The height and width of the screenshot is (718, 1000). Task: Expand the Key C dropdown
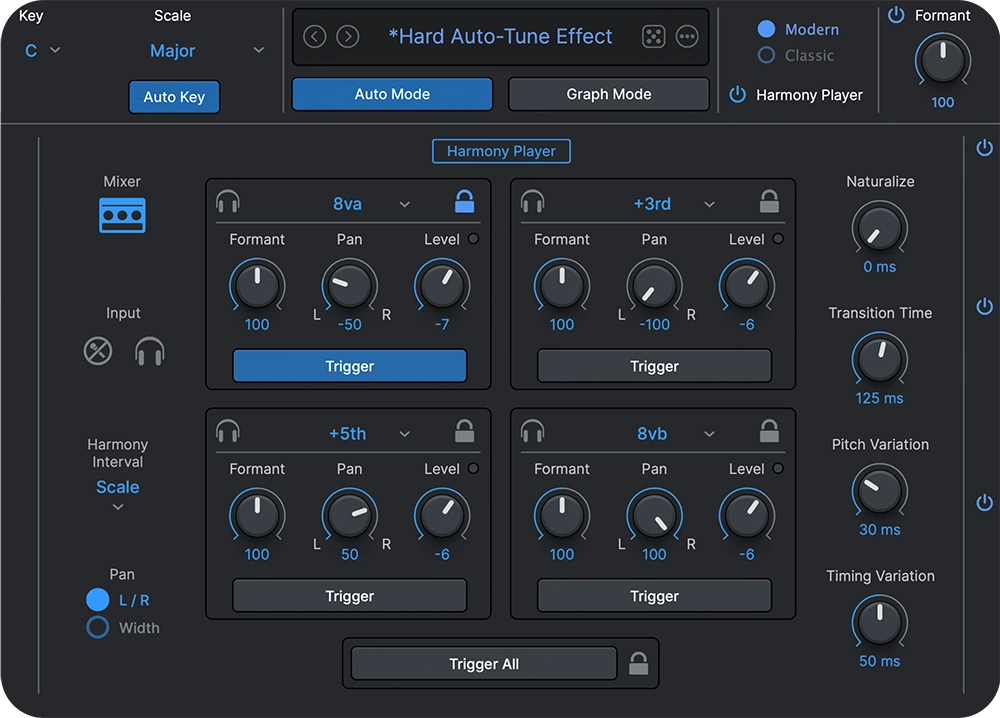click(x=41, y=51)
